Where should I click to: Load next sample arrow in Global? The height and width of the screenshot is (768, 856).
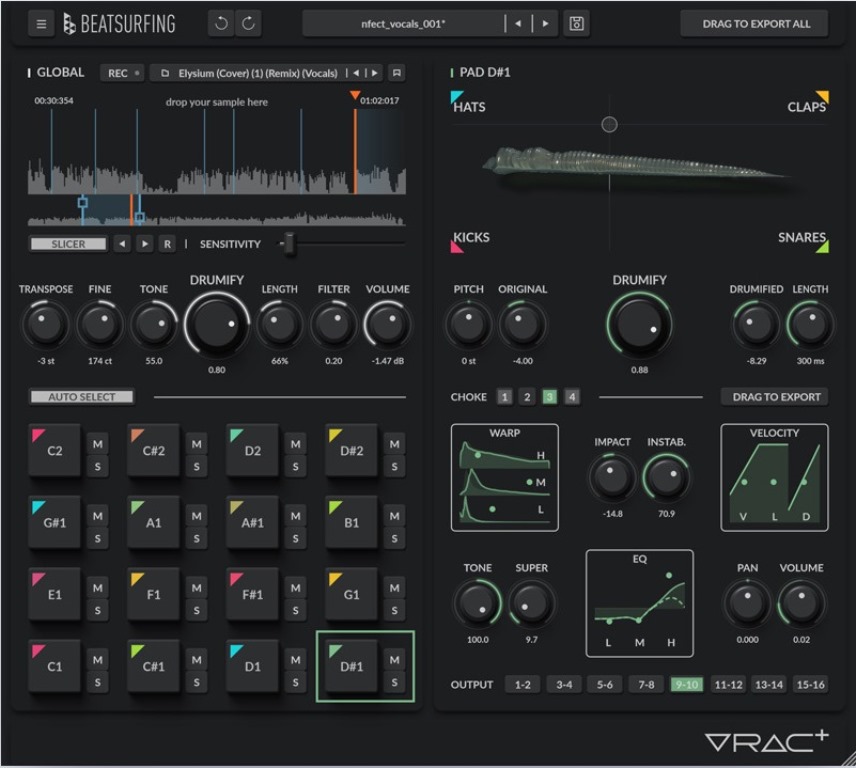pyautogui.click(x=374, y=73)
